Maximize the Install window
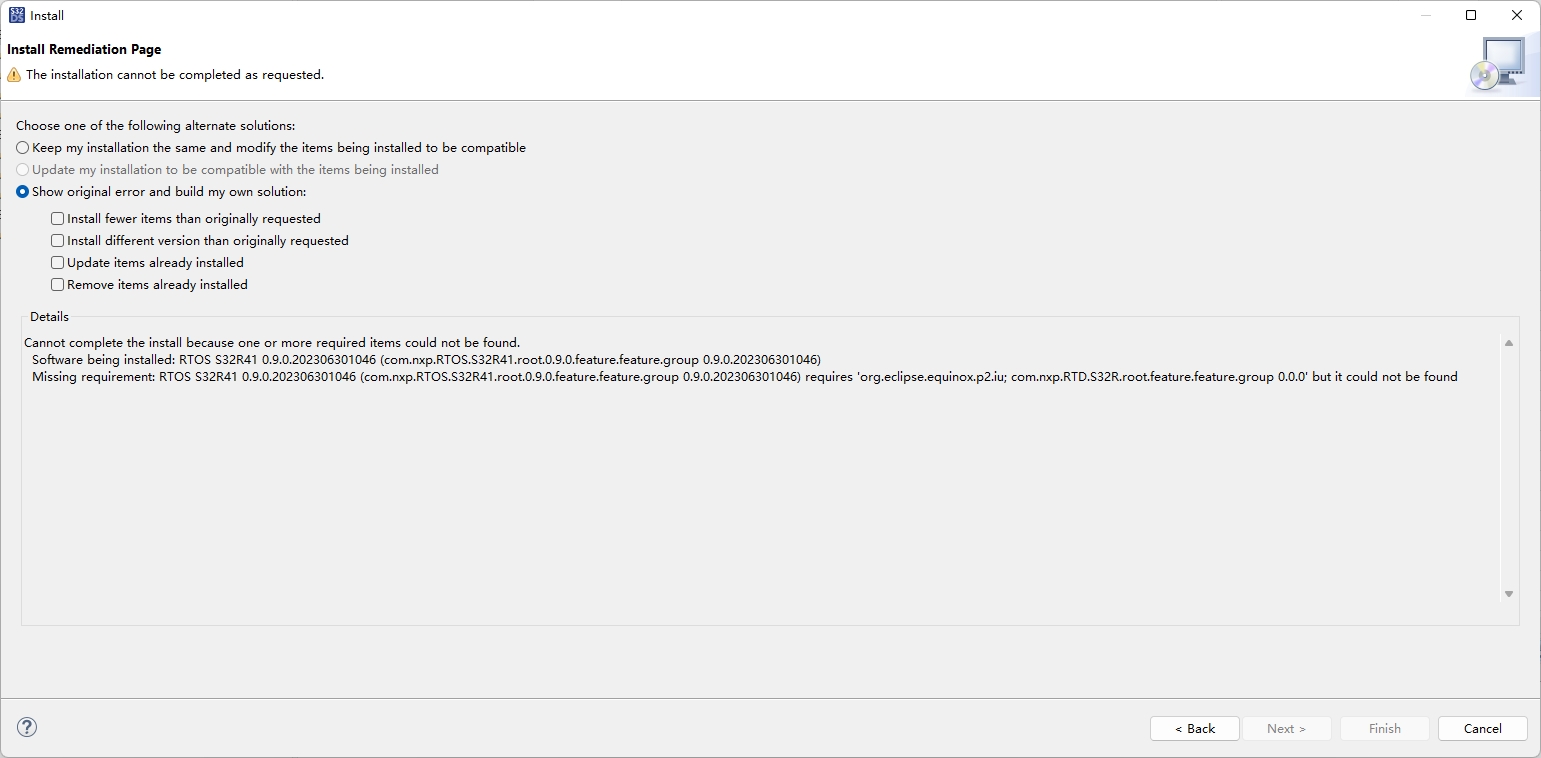The width and height of the screenshot is (1541, 758). (1470, 15)
